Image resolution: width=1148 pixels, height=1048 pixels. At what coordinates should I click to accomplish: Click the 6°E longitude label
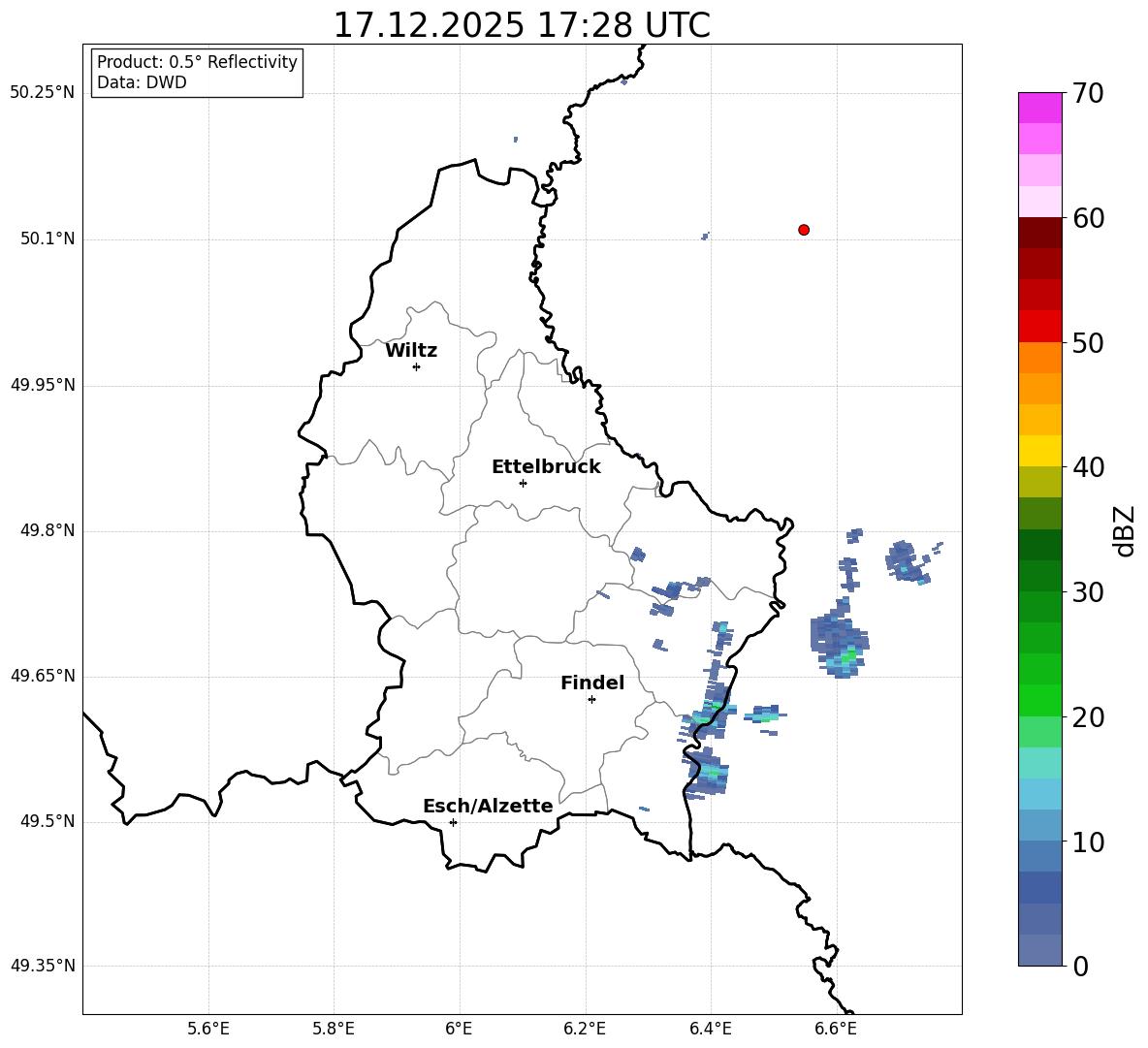click(459, 1029)
